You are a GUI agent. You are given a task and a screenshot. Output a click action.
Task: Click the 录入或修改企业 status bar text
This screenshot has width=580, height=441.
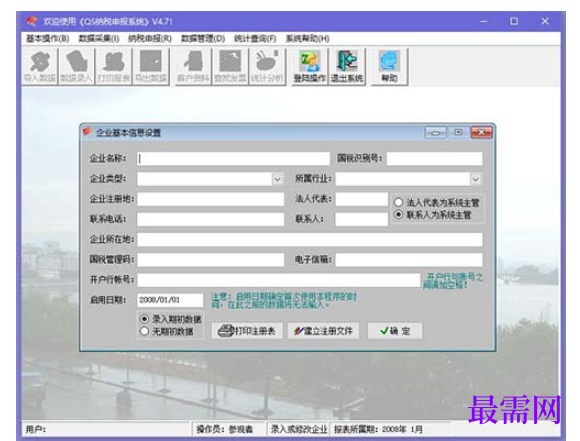click(x=299, y=429)
